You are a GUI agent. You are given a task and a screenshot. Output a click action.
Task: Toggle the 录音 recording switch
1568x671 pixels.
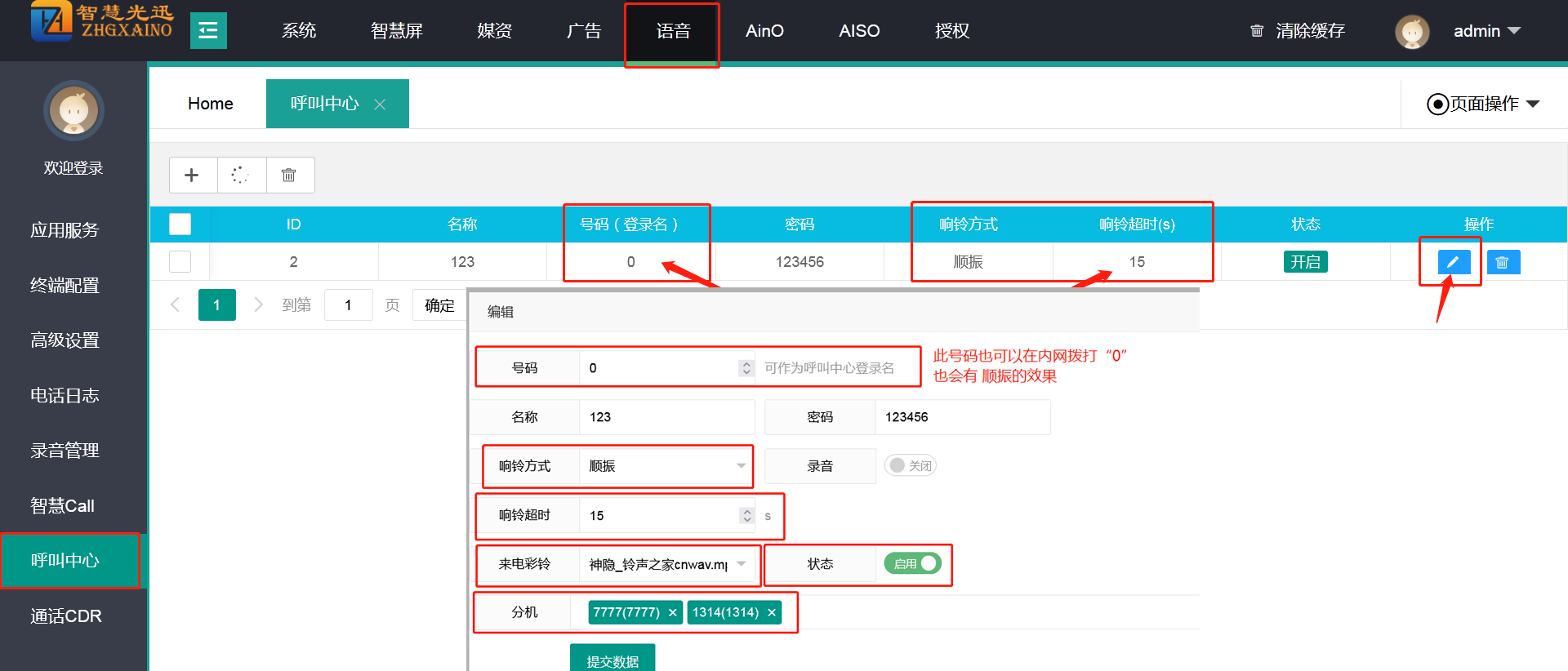pos(910,465)
